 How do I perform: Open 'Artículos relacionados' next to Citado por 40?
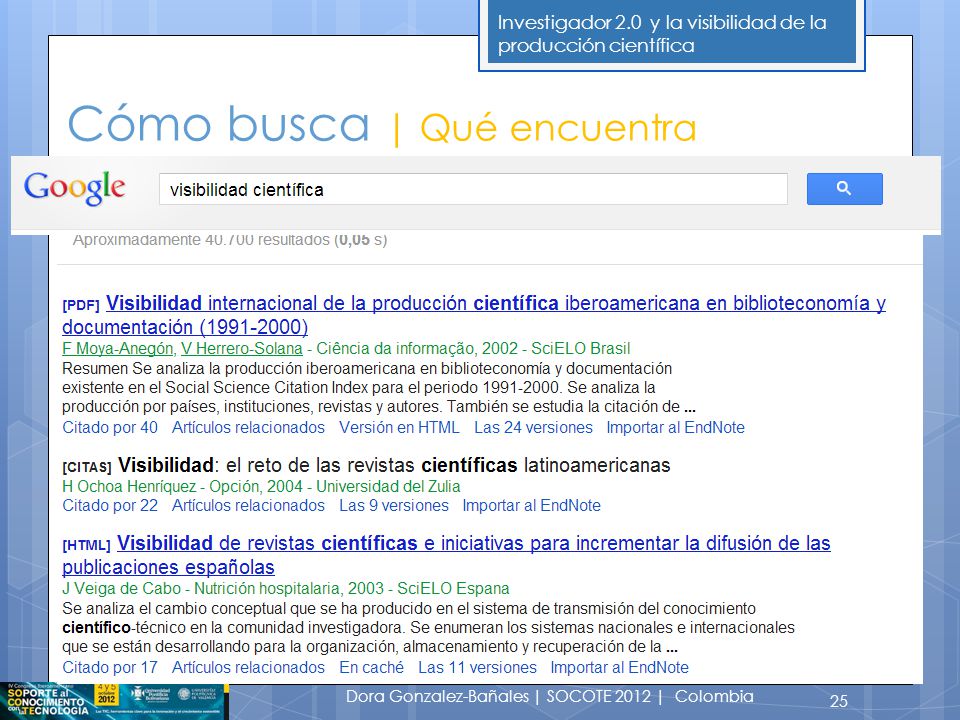pos(248,427)
